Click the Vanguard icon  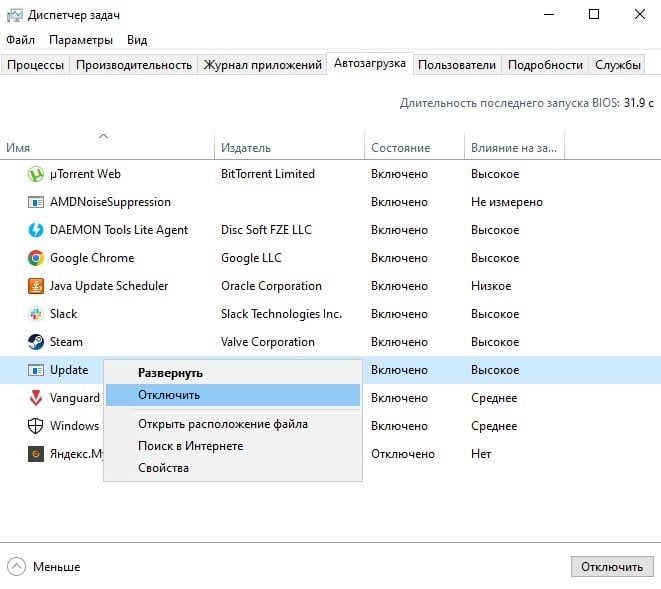36,398
